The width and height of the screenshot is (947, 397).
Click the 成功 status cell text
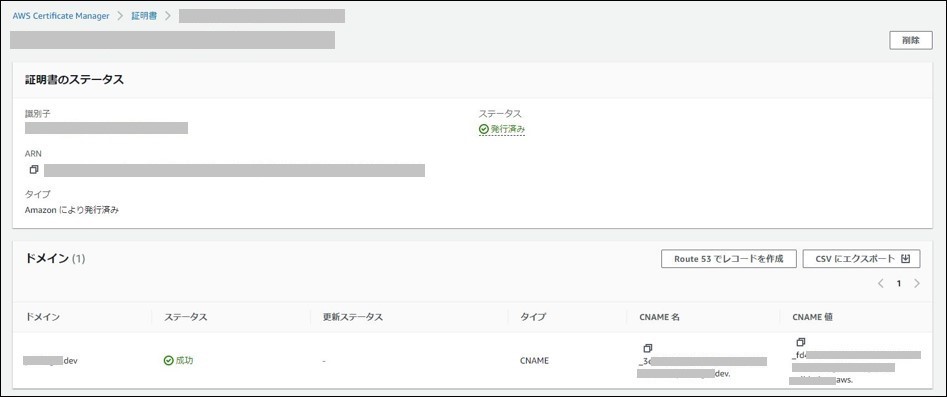(184, 361)
